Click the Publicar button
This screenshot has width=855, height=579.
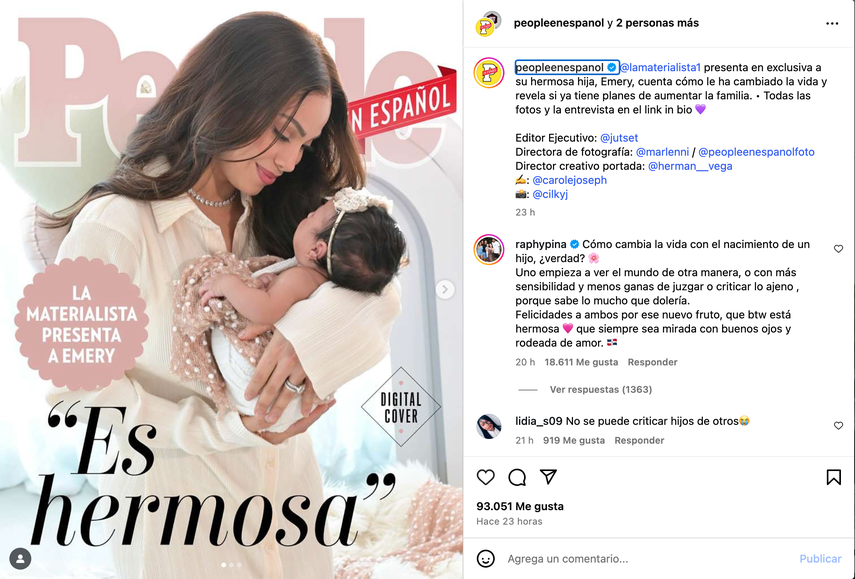pyautogui.click(x=820, y=558)
